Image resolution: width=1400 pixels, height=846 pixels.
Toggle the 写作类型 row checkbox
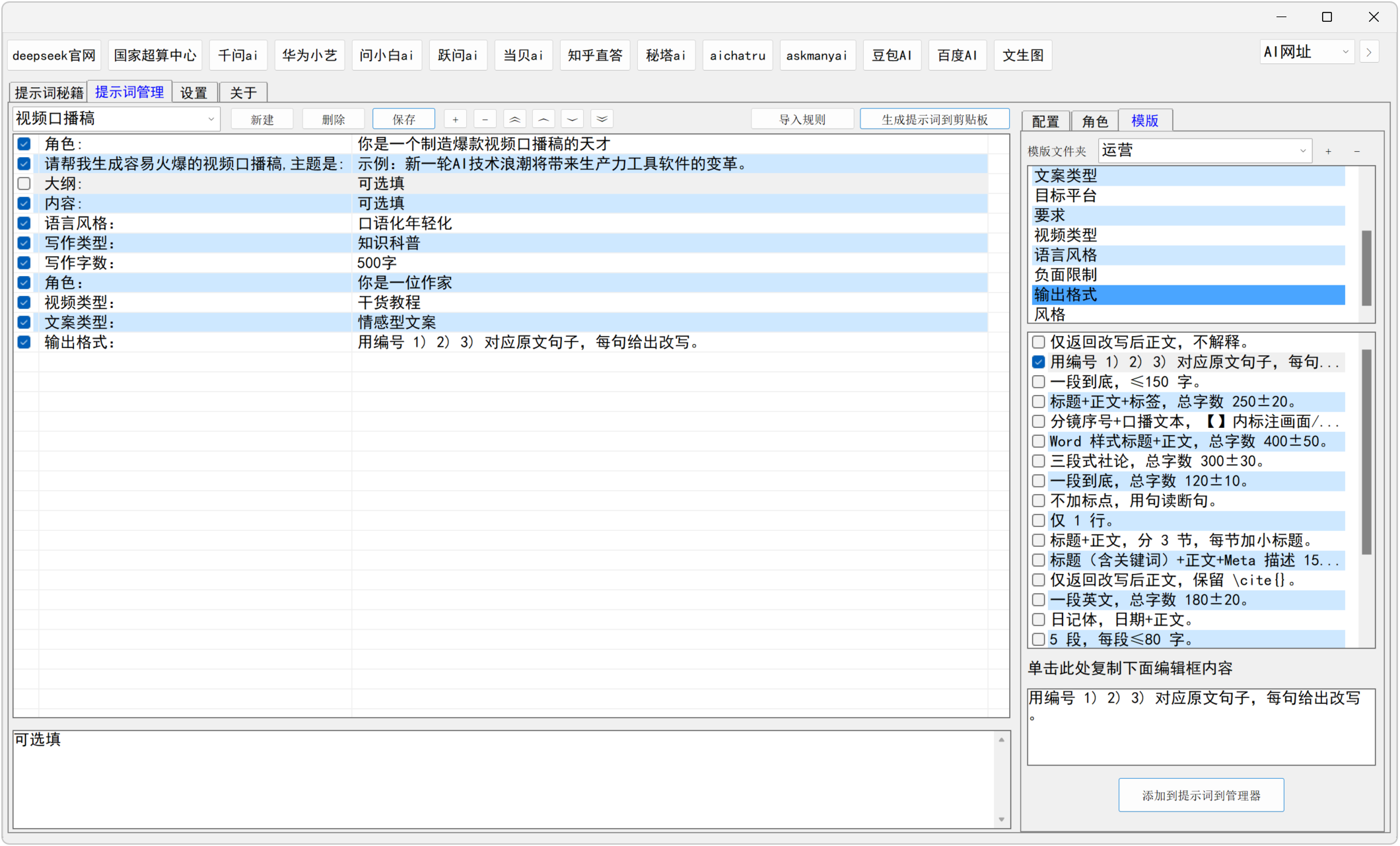point(24,243)
